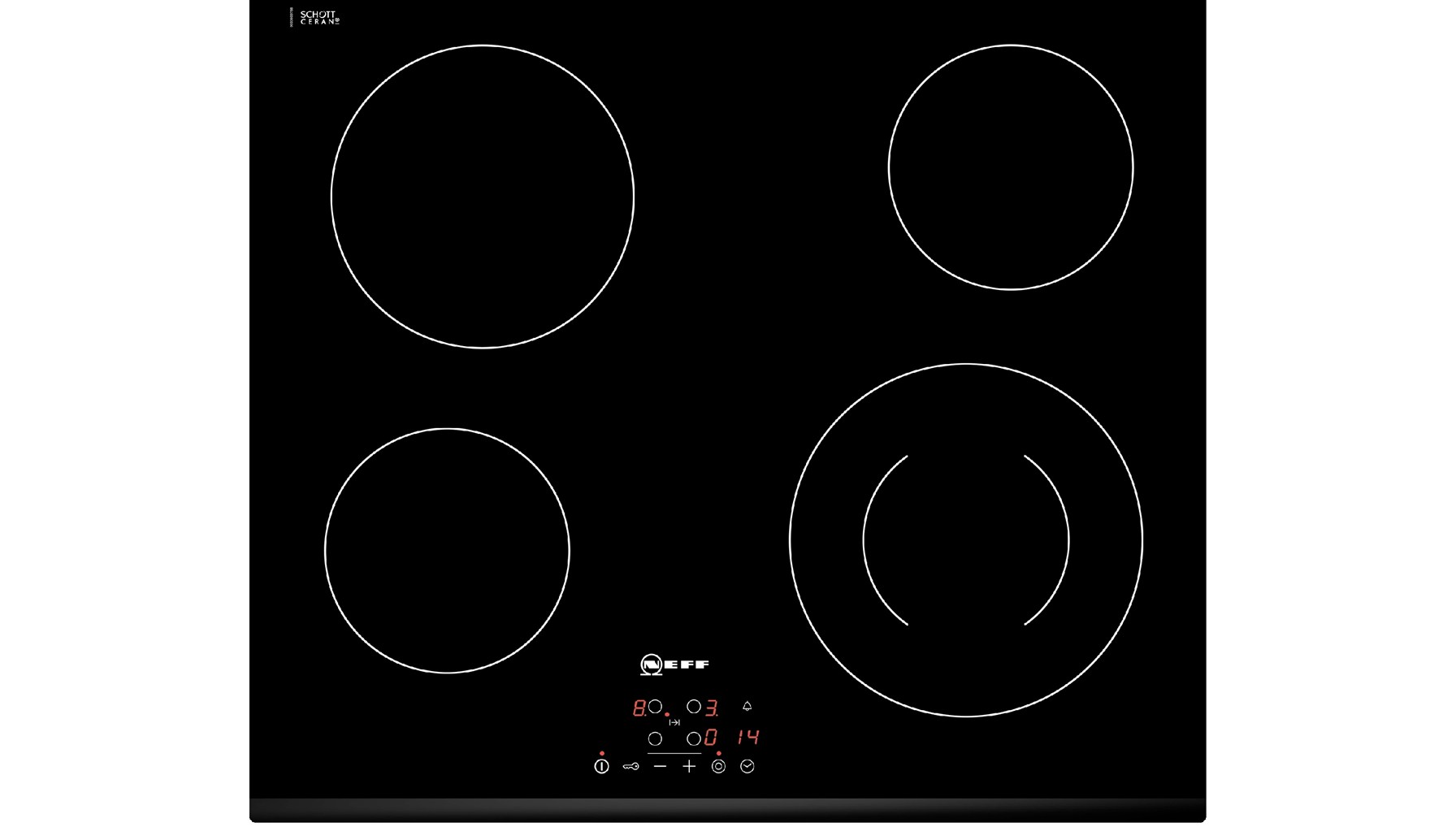This screenshot has height=827, width=1456.
Task: Click the front-right dual ring cooking zone
Action: [966, 540]
